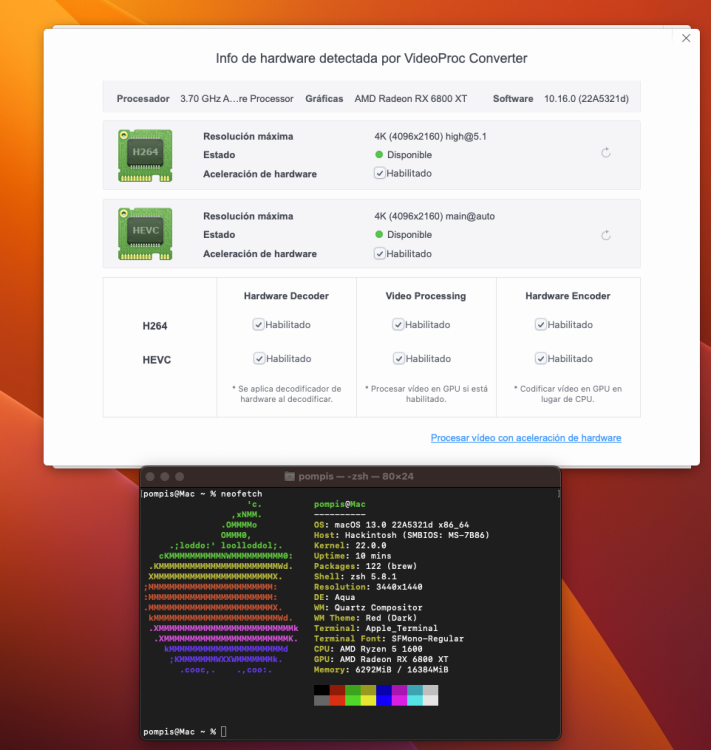Click the bright green neofetch color block
This screenshot has width=711, height=750.
[353, 700]
